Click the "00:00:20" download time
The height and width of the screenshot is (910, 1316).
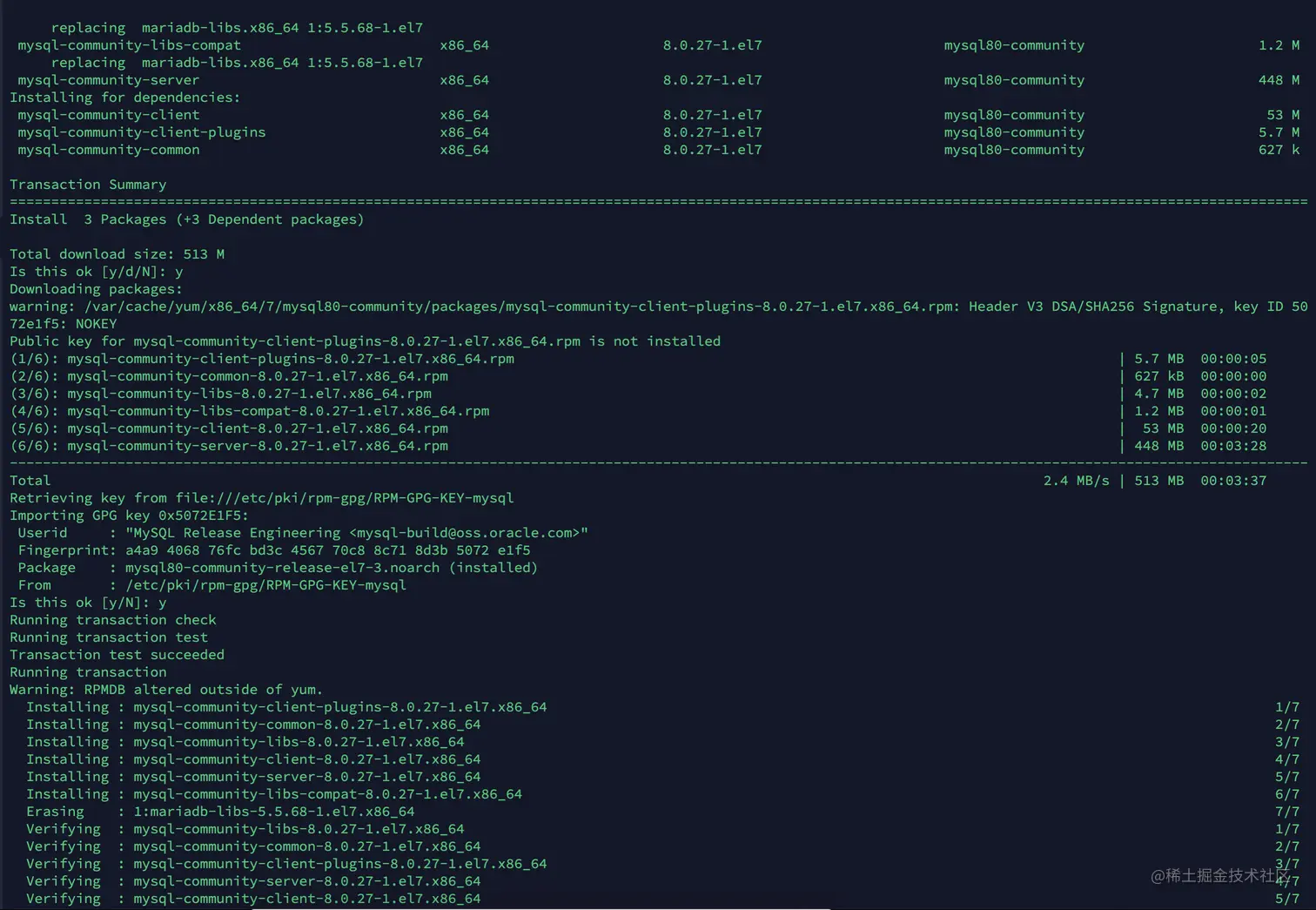(1233, 428)
